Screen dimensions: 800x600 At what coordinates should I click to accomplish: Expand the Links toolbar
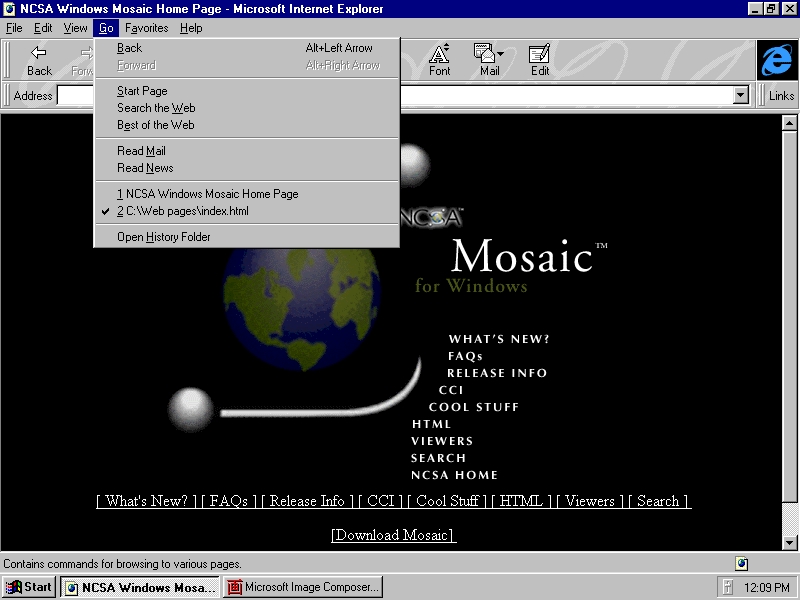781,96
